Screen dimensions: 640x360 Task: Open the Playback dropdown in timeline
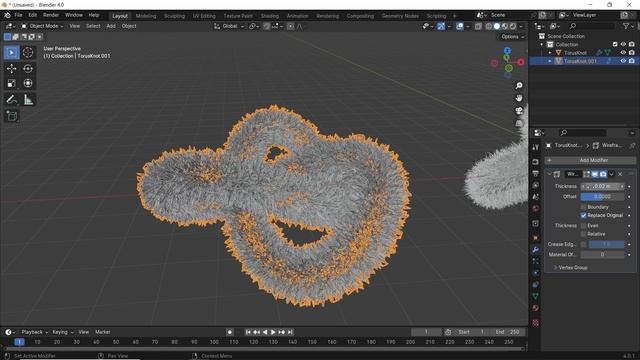pos(34,332)
